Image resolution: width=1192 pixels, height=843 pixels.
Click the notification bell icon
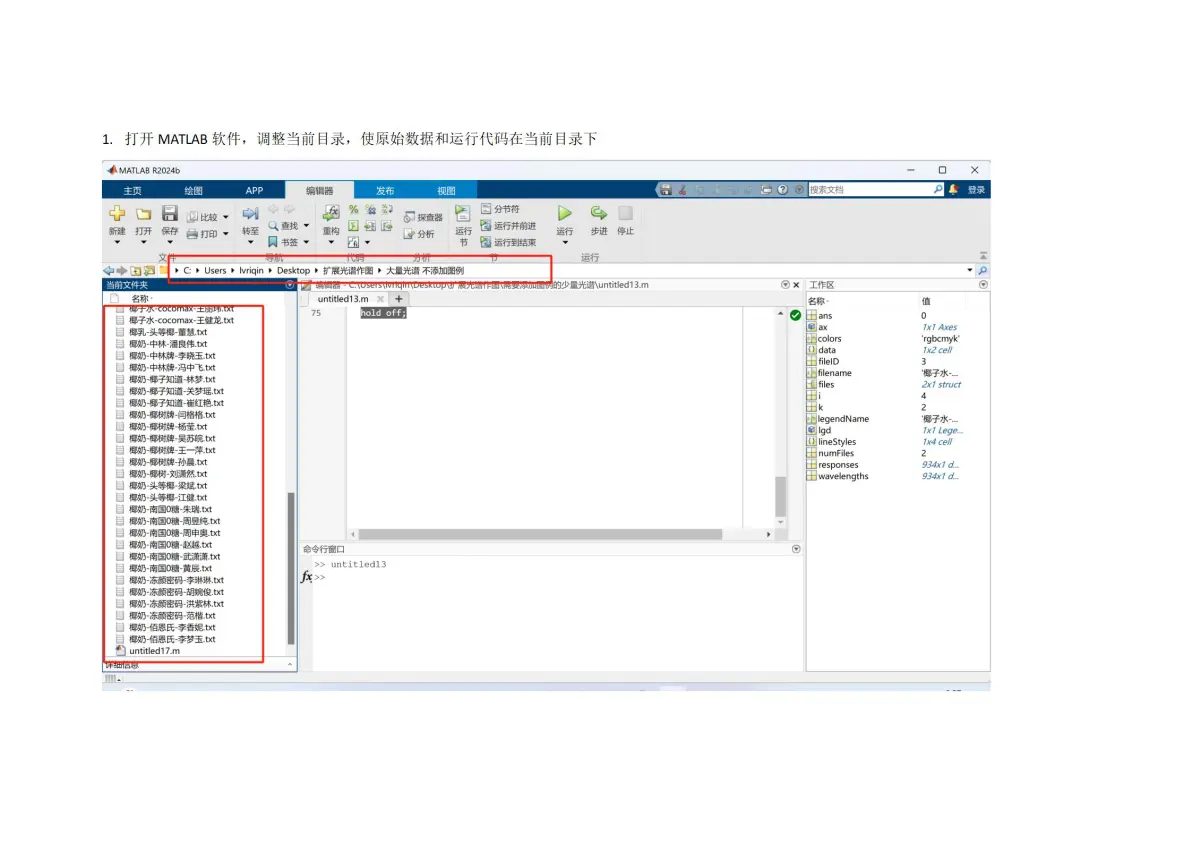click(953, 189)
